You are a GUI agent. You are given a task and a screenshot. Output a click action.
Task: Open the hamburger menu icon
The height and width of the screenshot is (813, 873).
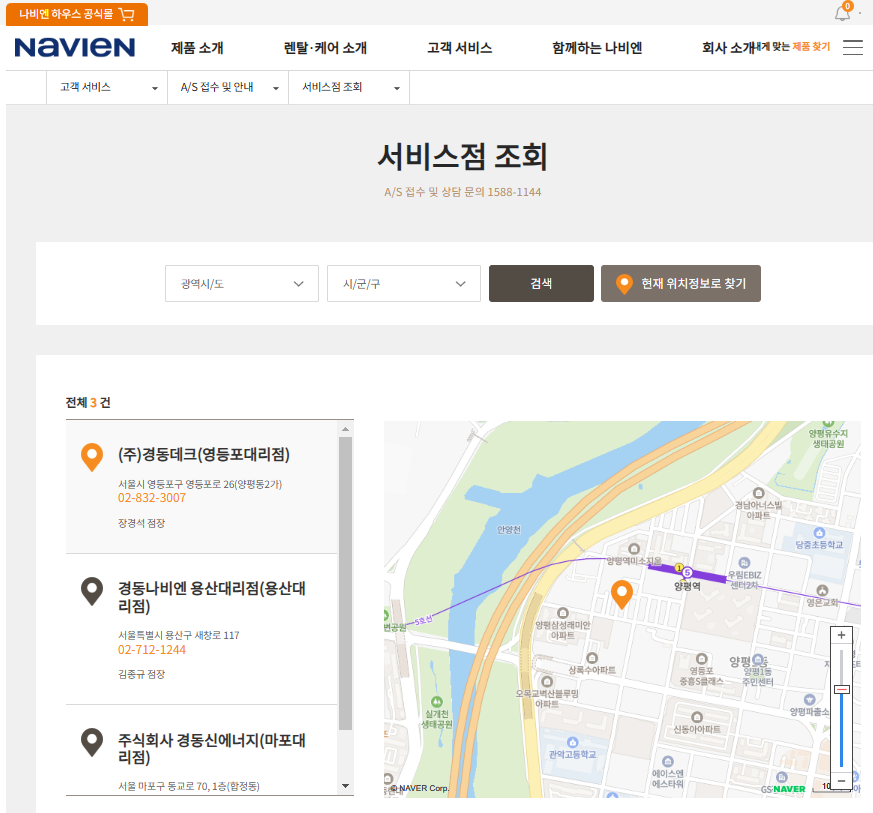(852, 47)
